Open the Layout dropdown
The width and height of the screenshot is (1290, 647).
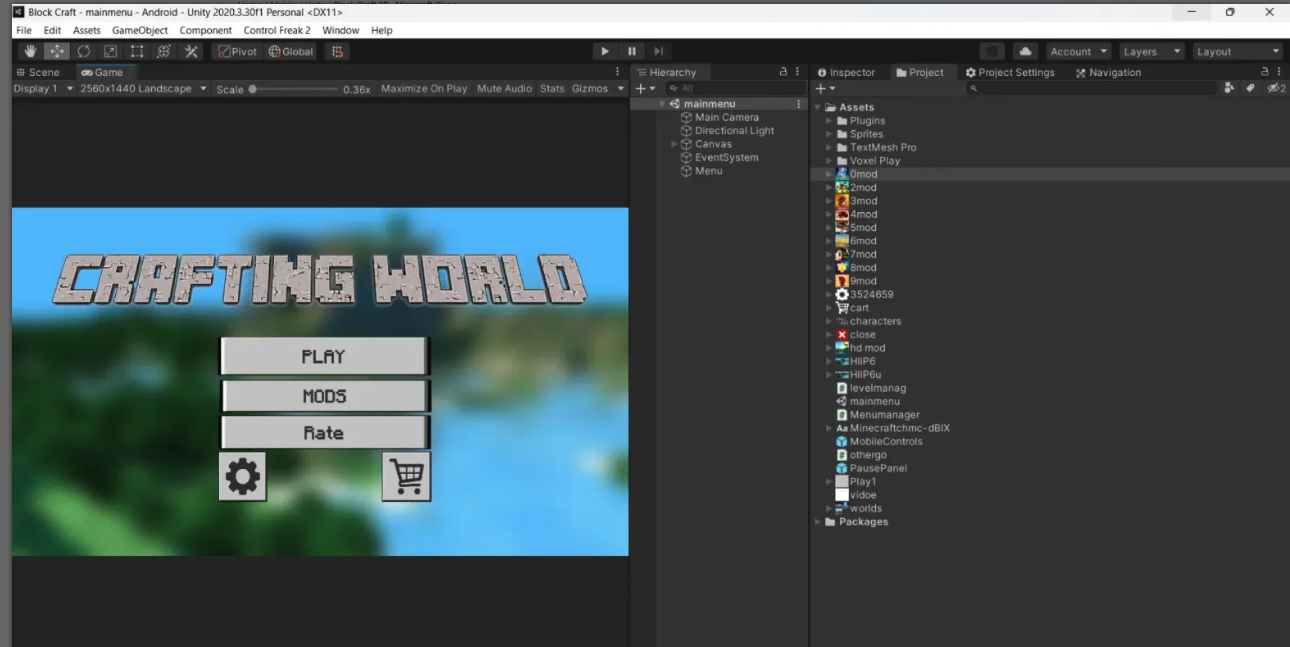(x=1237, y=51)
